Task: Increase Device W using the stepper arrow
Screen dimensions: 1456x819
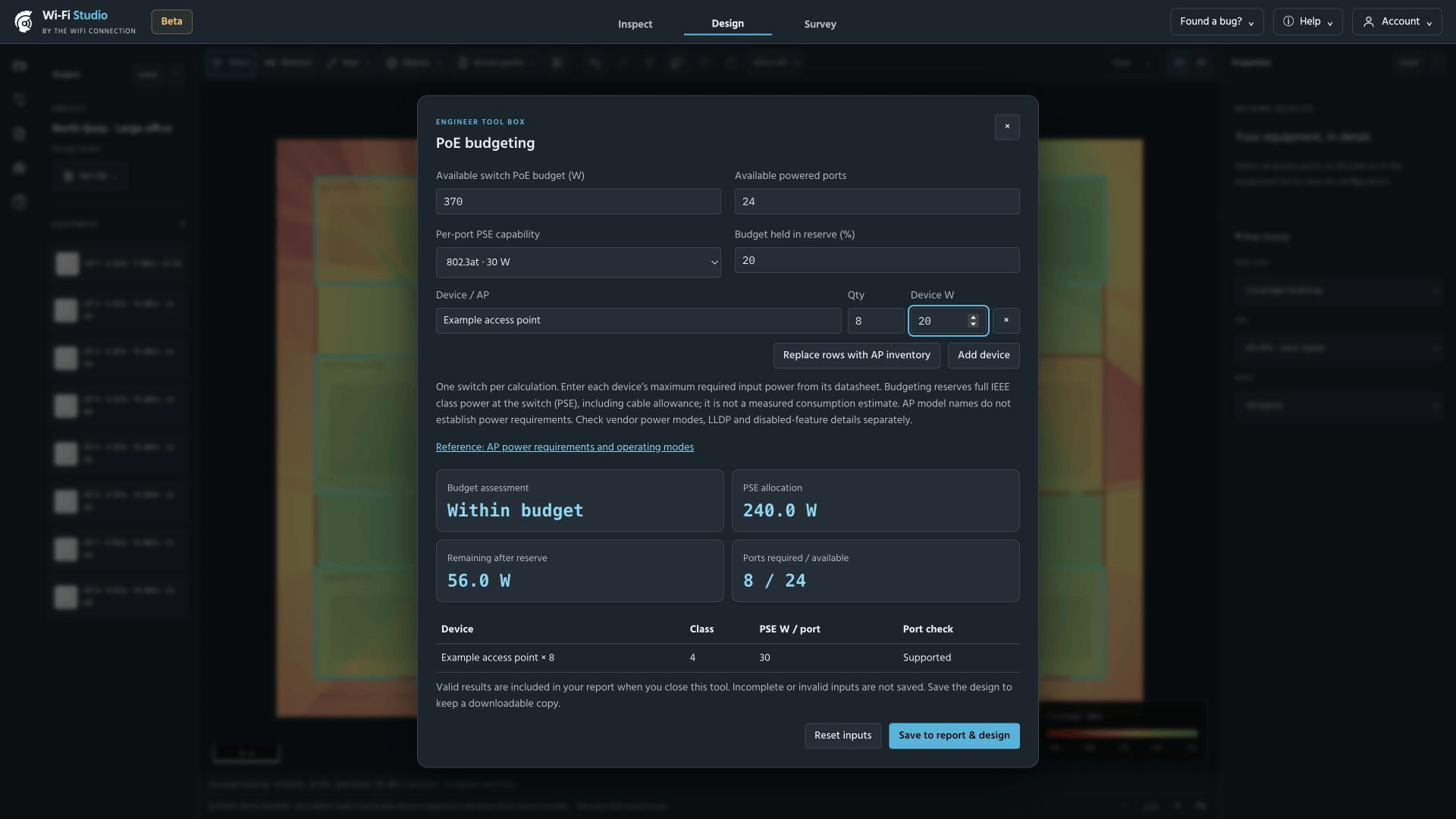Action: (973, 317)
